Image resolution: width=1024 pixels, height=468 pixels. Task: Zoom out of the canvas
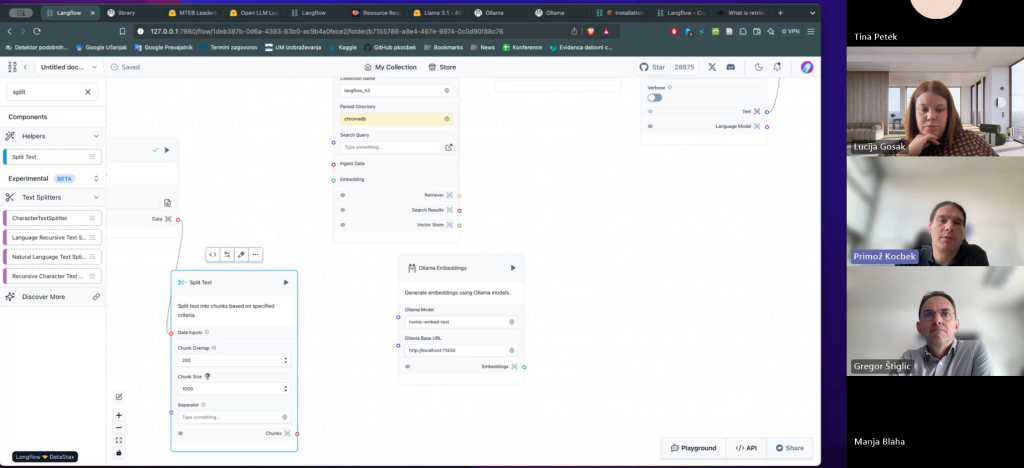click(119, 428)
